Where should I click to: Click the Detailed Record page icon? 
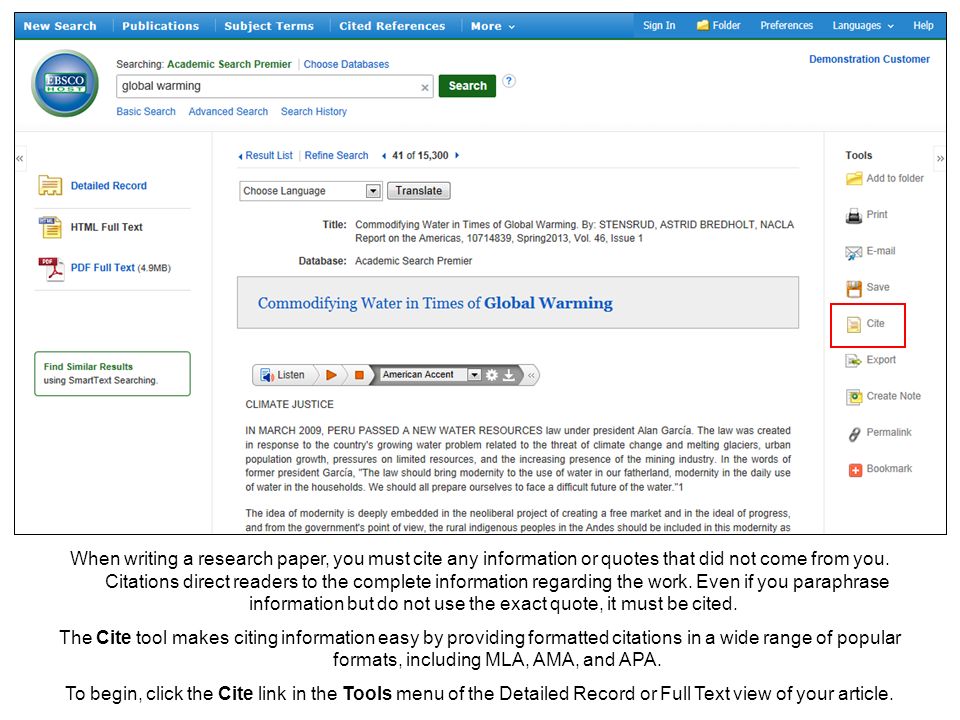coord(50,185)
